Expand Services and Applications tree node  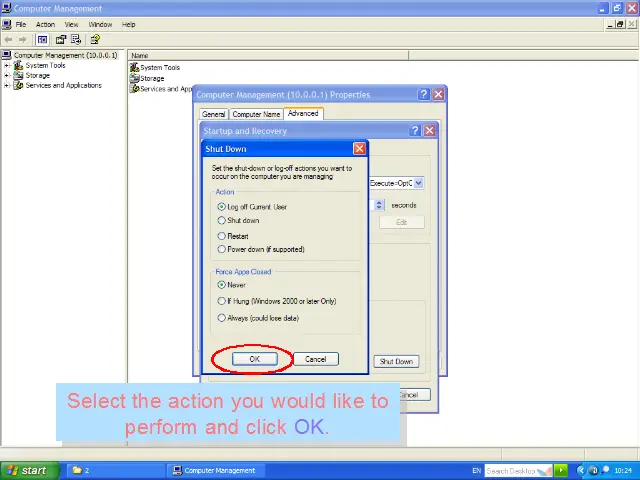click(7, 85)
